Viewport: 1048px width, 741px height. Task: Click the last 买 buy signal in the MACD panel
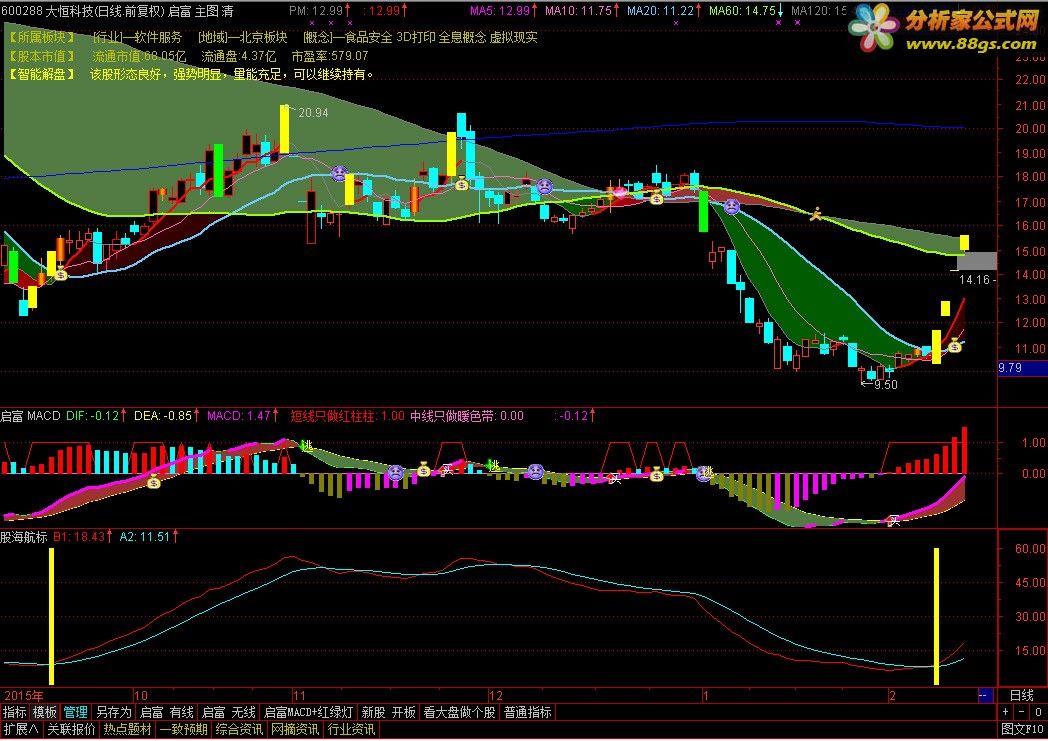[894, 521]
